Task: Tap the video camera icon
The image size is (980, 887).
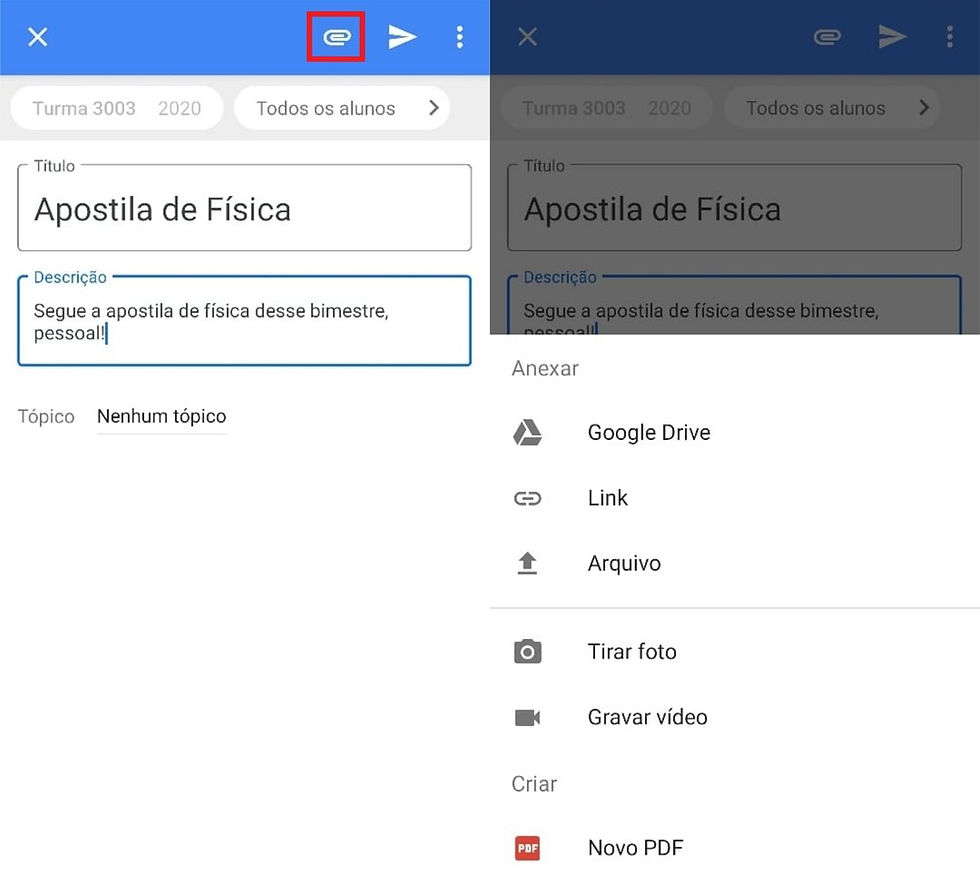Action: click(528, 717)
